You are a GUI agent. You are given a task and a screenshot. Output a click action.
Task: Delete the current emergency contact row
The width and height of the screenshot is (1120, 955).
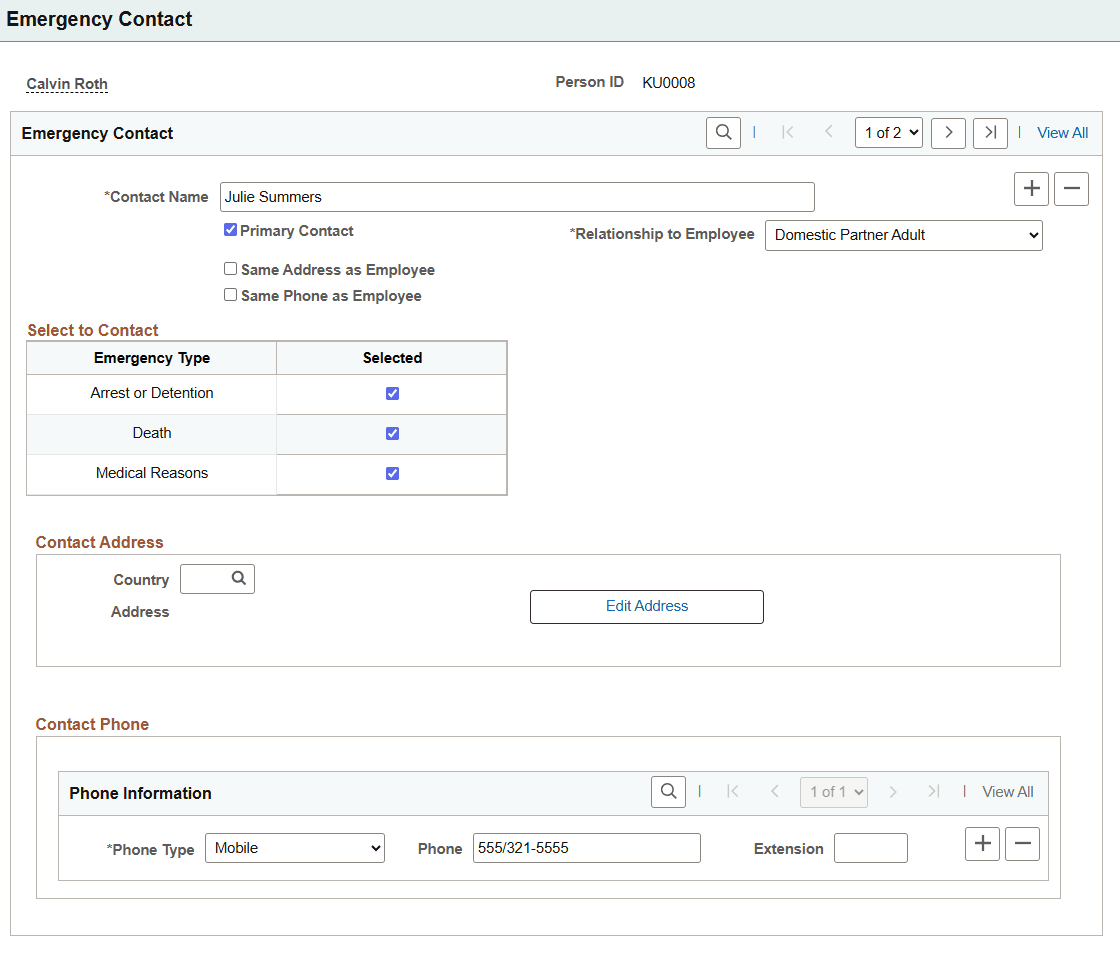coord(1071,189)
